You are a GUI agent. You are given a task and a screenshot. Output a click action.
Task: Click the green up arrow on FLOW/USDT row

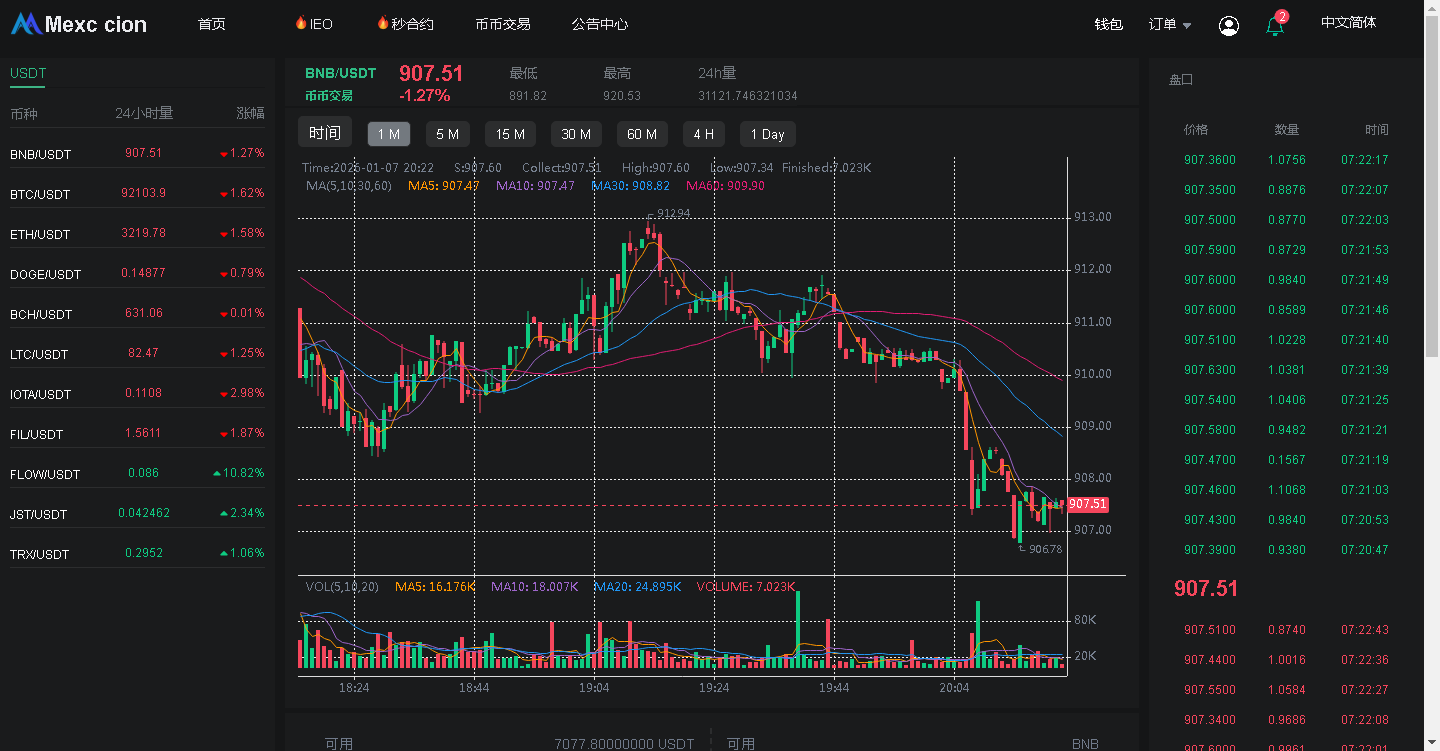pyautogui.click(x=217, y=474)
